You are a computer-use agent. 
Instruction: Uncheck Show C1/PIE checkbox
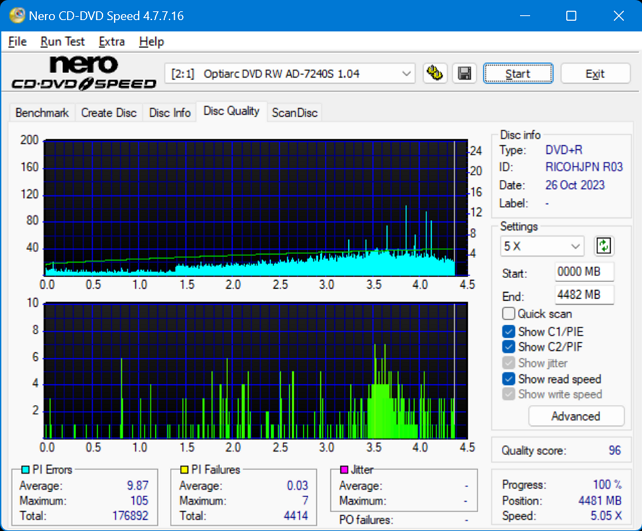coord(508,332)
